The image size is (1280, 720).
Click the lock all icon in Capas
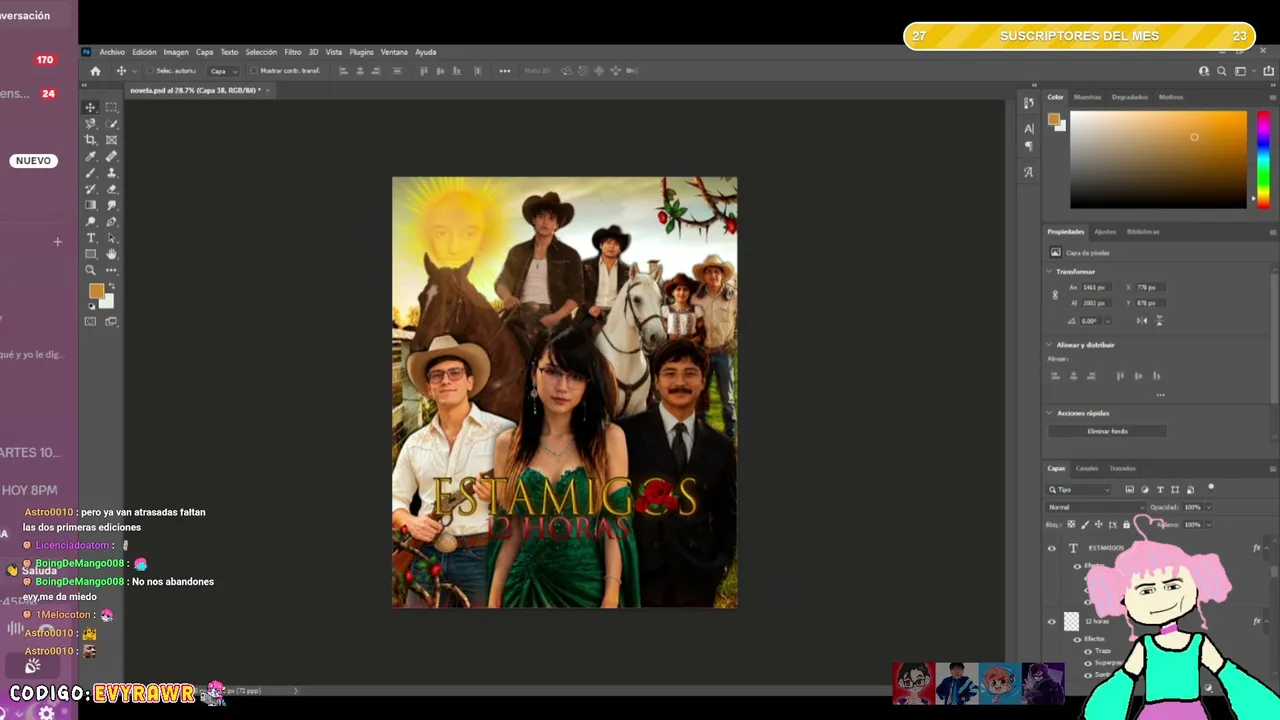[1126, 524]
